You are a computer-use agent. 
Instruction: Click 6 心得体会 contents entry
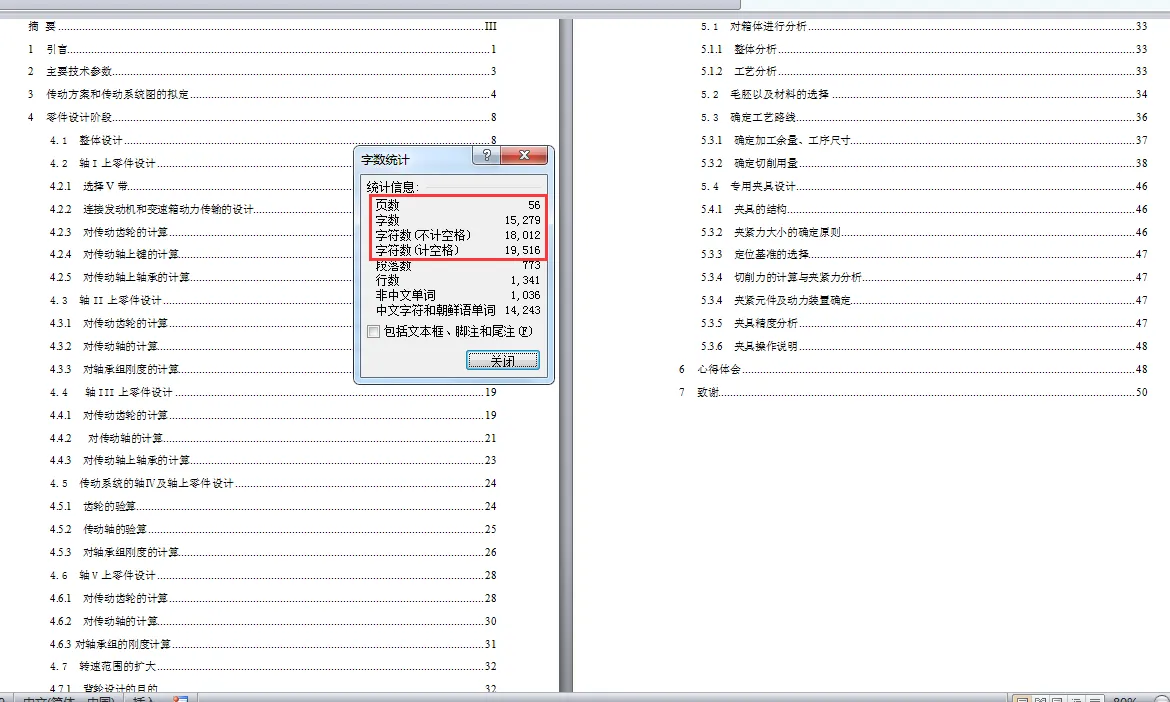913,369
